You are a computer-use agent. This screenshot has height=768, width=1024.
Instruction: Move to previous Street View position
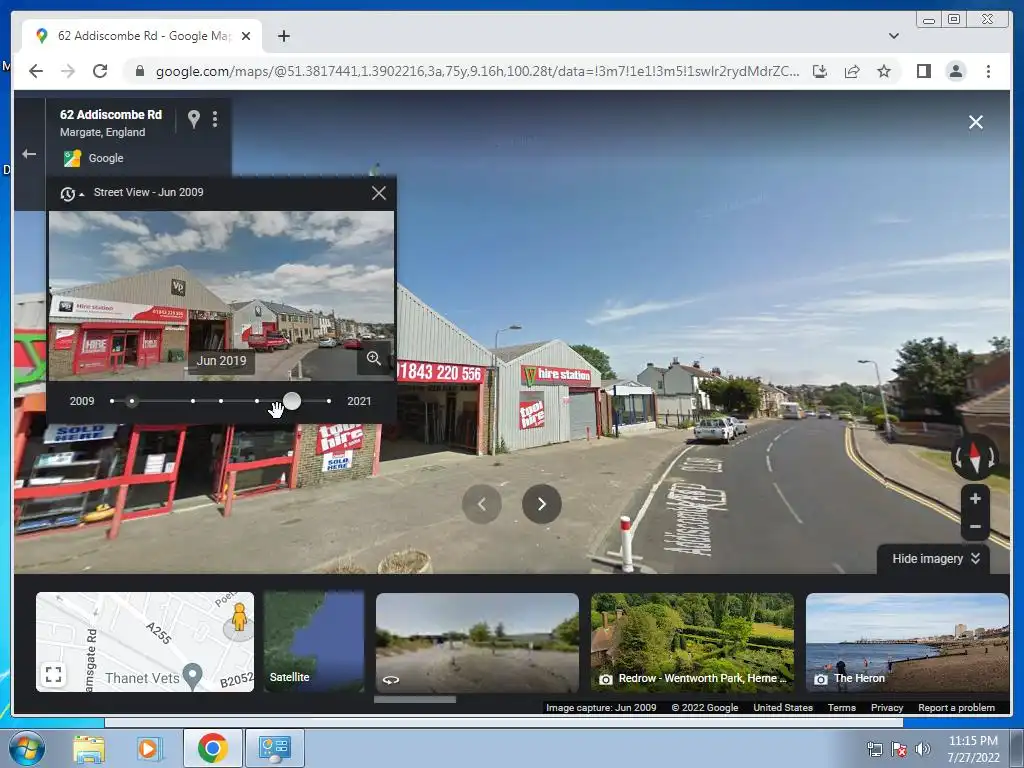[x=482, y=504]
